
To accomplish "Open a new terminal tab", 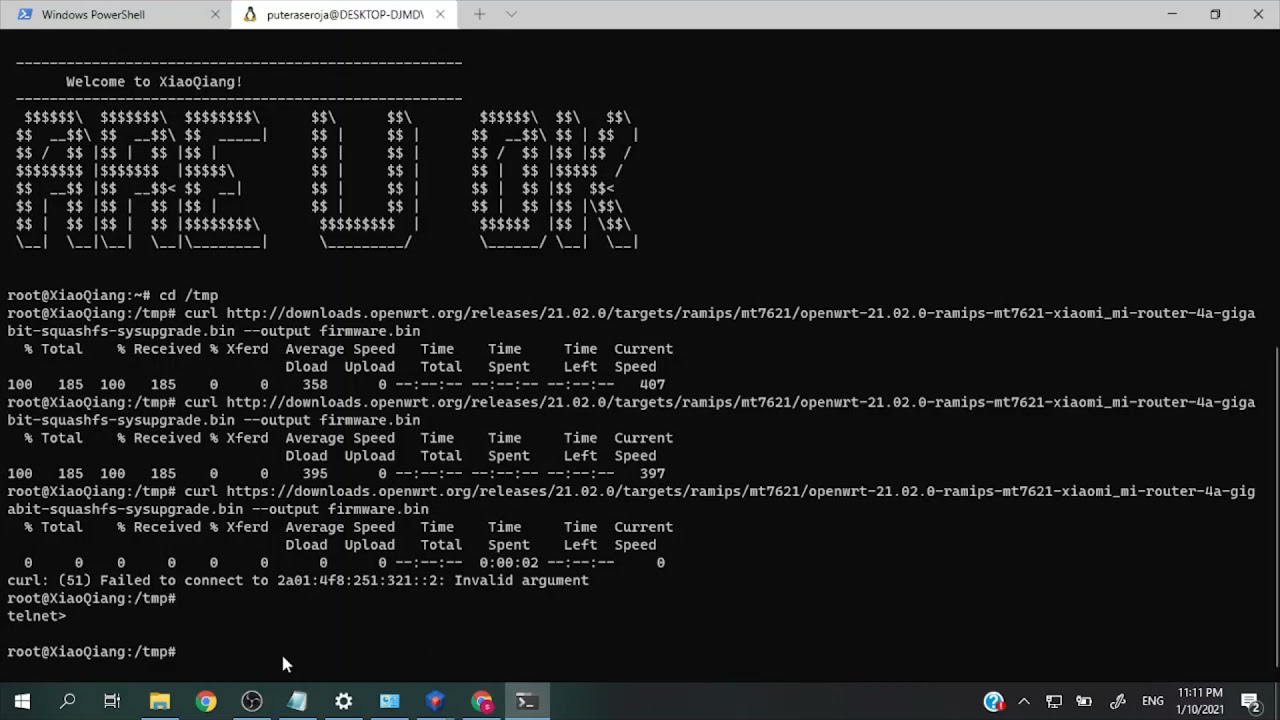I will [x=479, y=15].
